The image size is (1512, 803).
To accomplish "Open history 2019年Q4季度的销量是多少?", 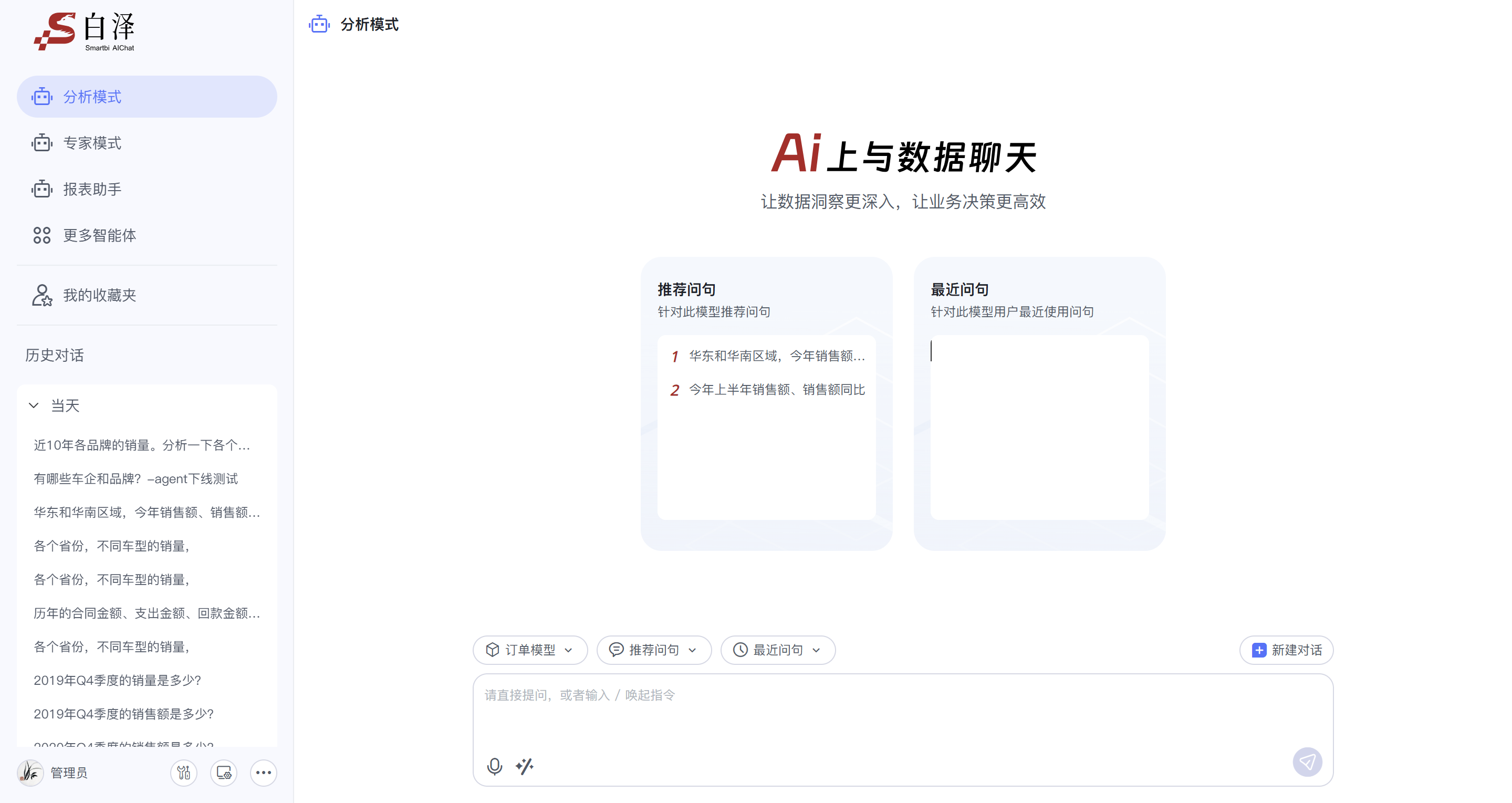I will click(118, 680).
